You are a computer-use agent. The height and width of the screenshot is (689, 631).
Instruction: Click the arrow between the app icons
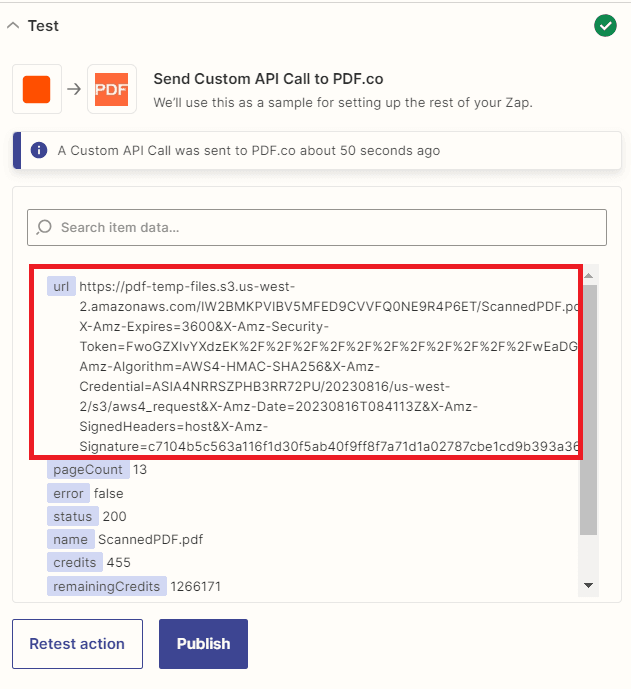tap(74, 89)
